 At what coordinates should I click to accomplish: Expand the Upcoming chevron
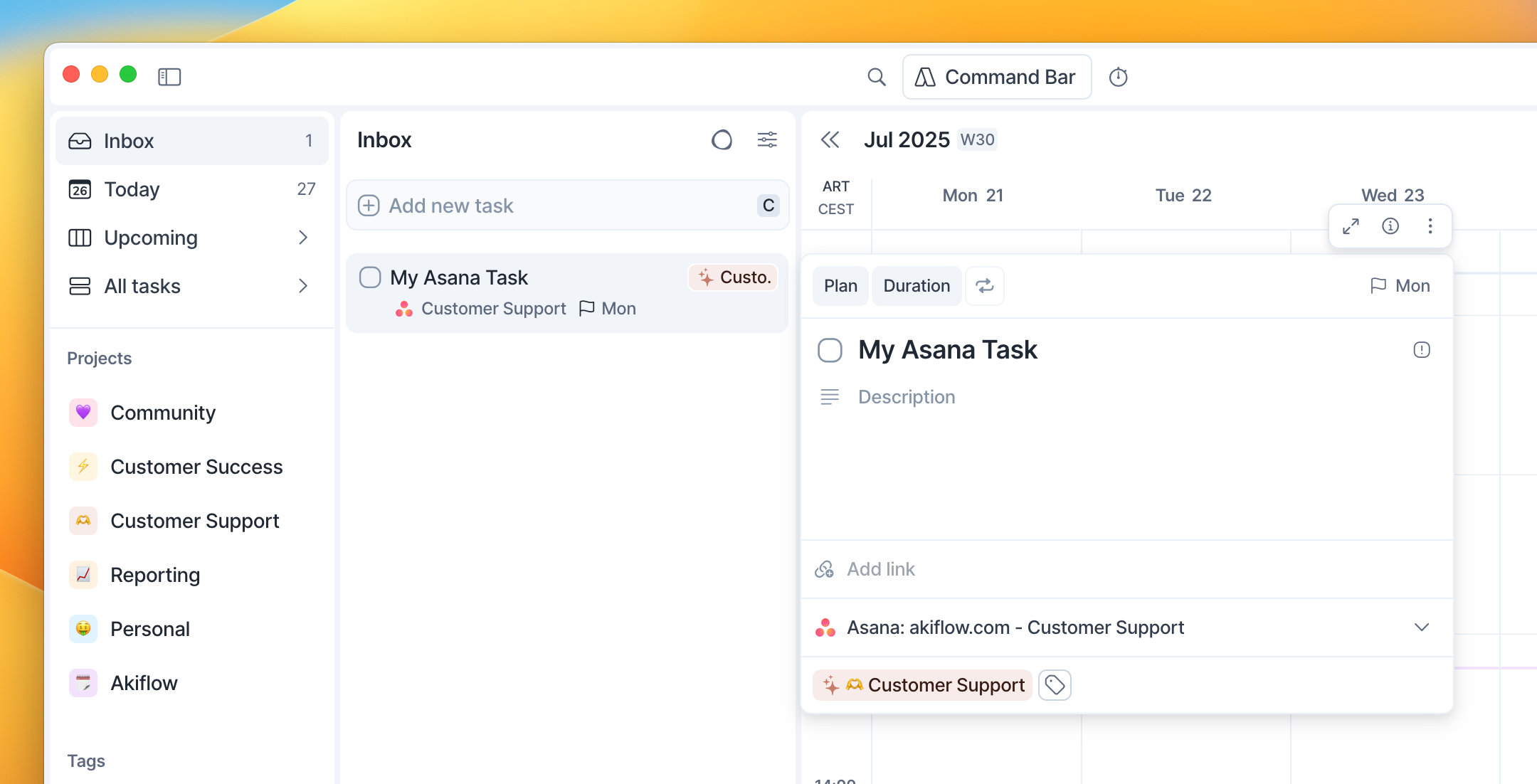(303, 238)
